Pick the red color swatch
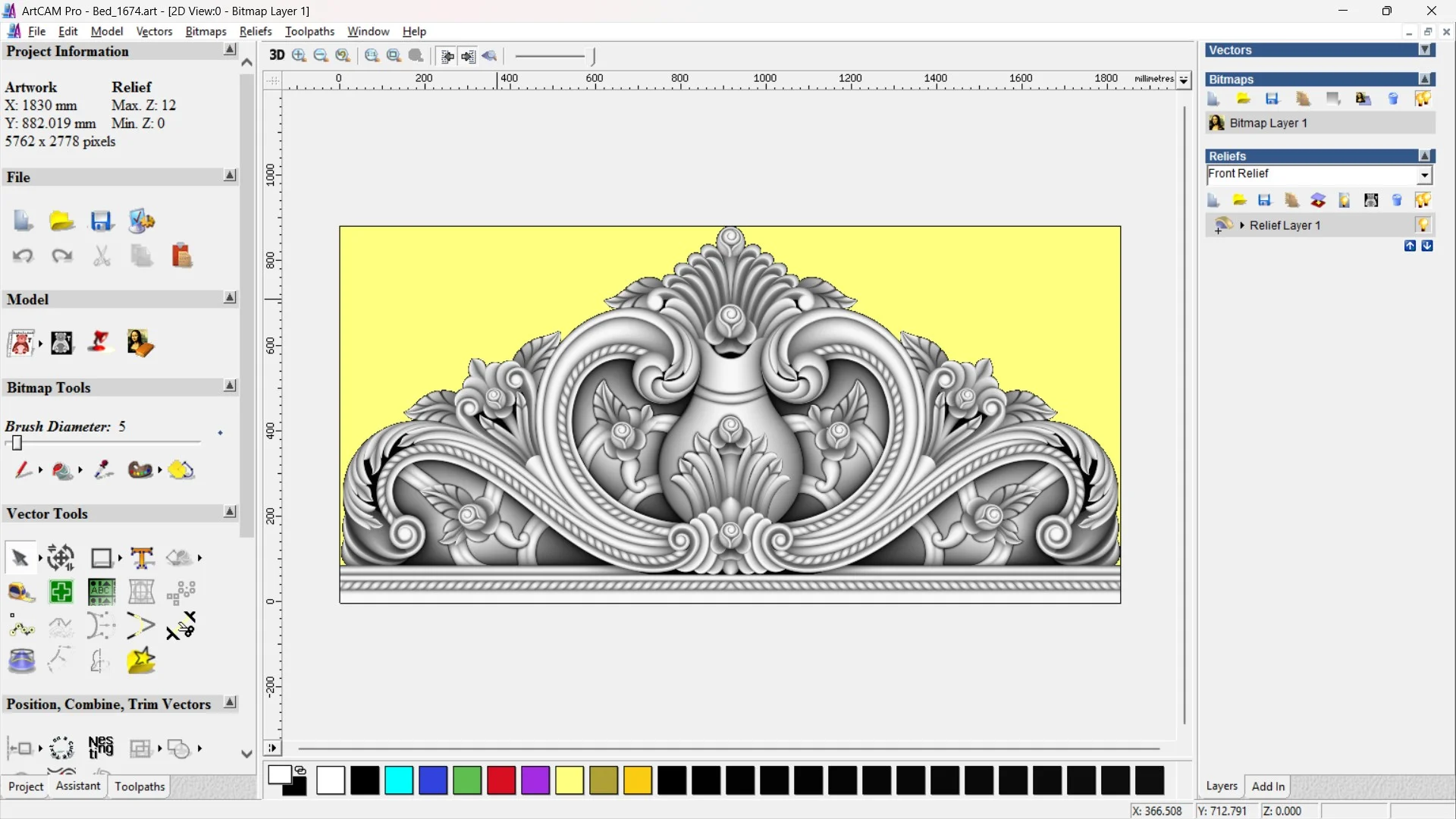This screenshot has height=819, width=1456. click(501, 780)
